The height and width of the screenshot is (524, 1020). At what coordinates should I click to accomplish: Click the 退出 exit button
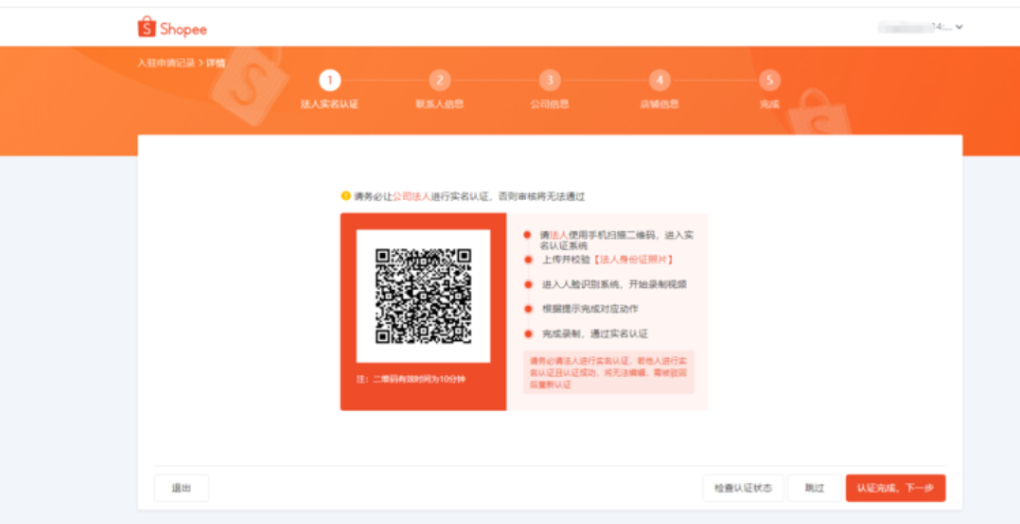click(181, 488)
